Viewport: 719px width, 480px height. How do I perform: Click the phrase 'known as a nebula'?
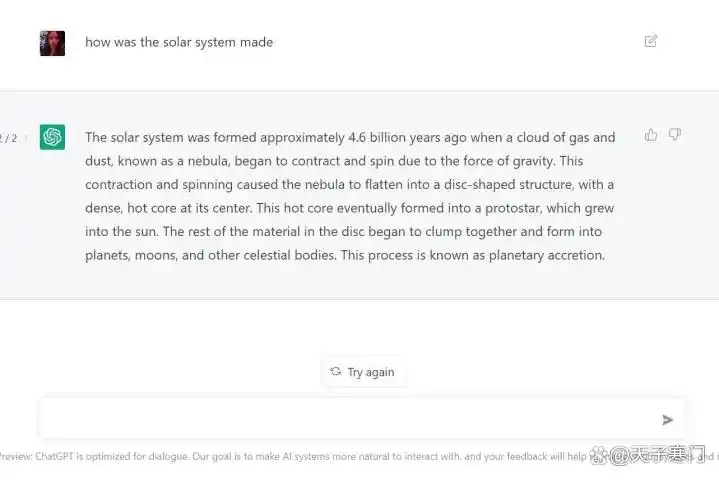[x=173, y=161]
